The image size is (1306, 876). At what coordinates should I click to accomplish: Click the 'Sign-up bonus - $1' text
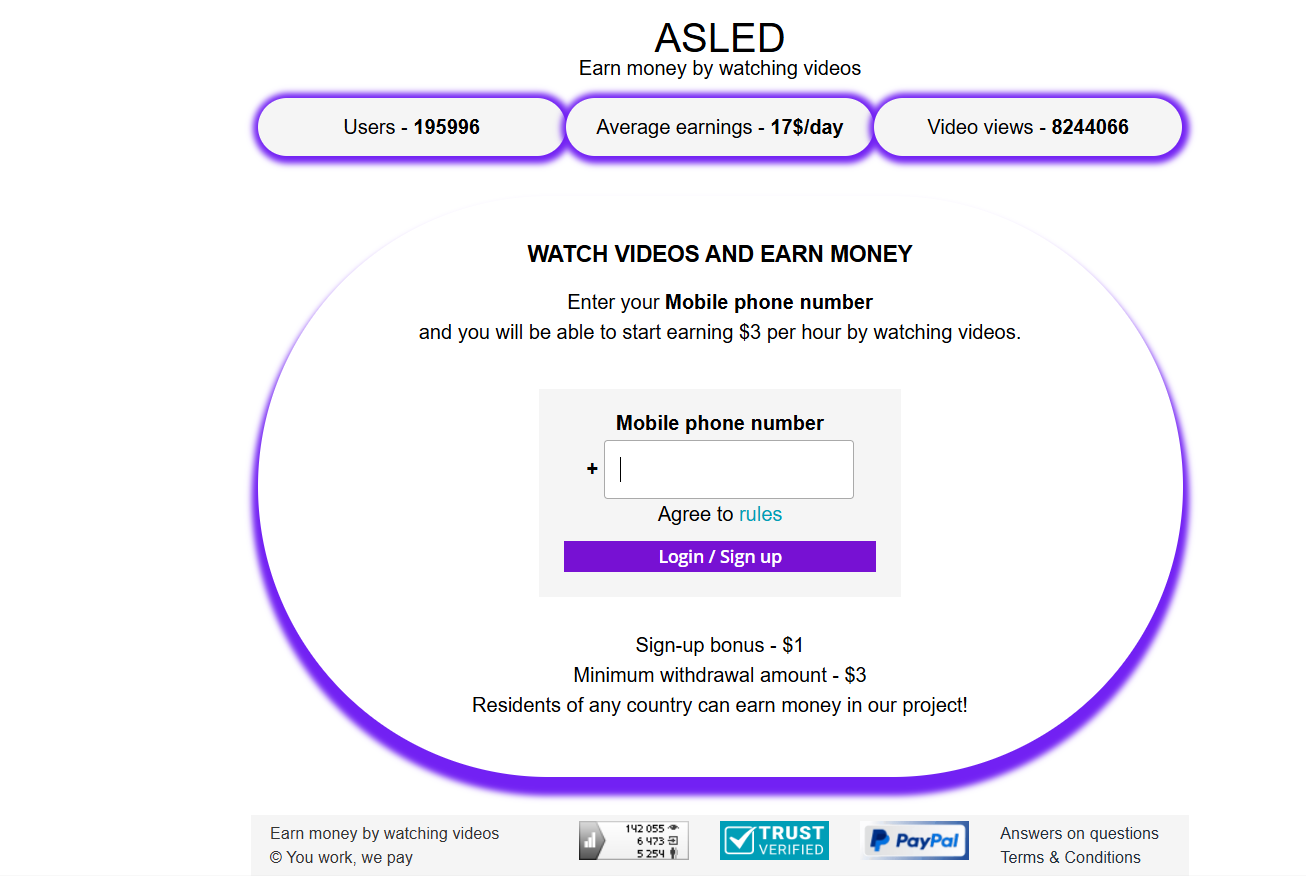(x=719, y=645)
